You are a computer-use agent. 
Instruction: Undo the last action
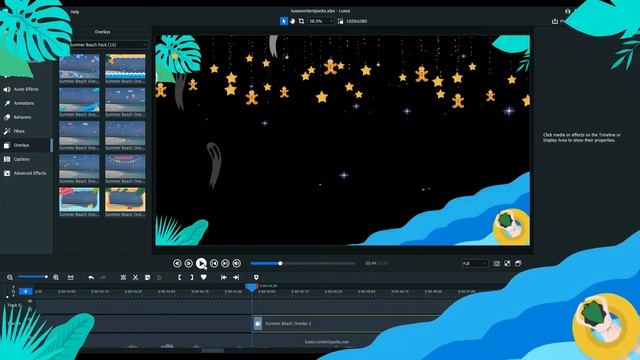(x=91, y=278)
